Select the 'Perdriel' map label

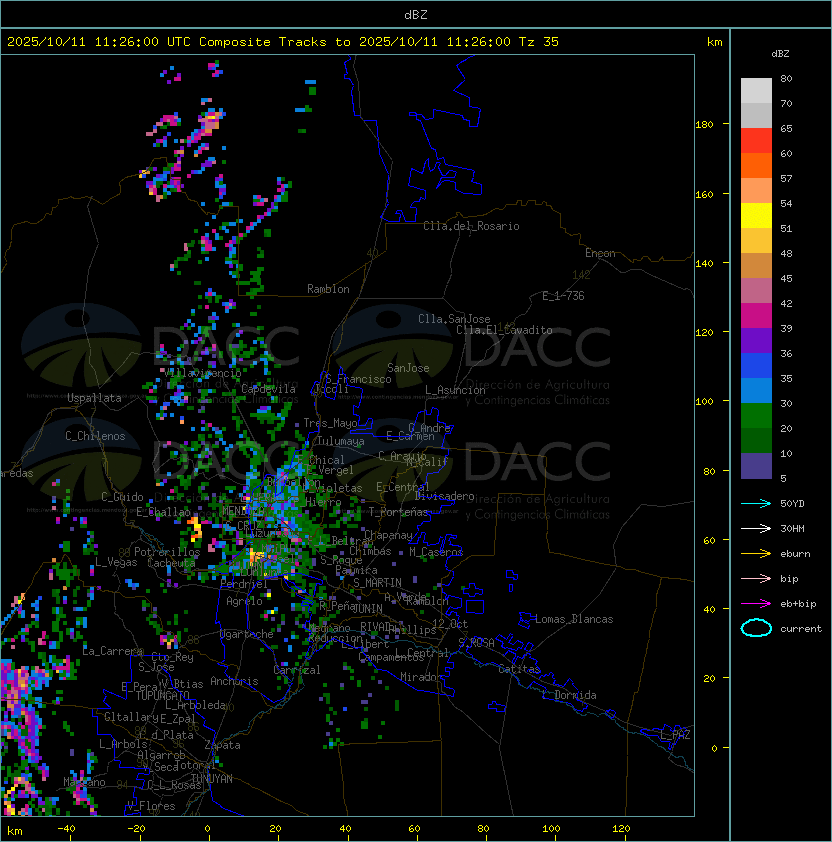tap(244, 584)
